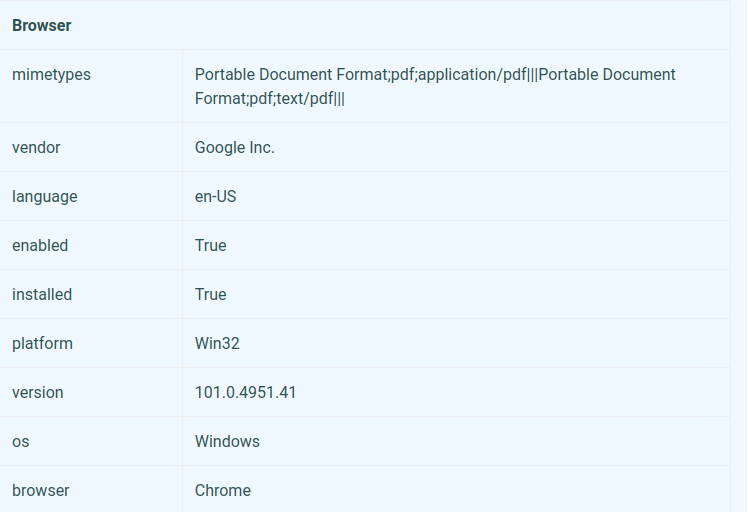Click the mimetypes row label

click(51, 75)
